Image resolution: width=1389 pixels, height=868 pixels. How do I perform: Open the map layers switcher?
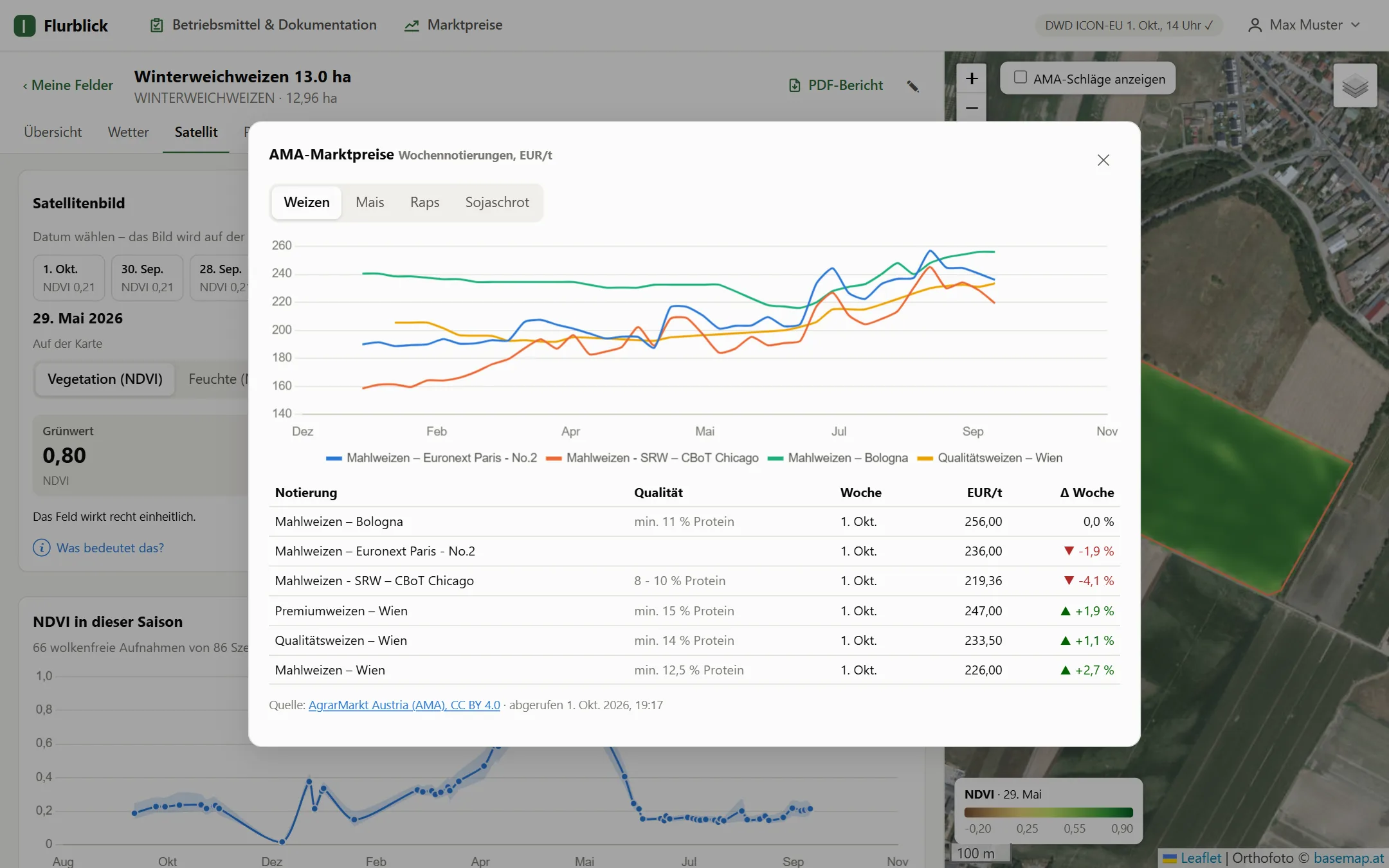(1355, 86)
